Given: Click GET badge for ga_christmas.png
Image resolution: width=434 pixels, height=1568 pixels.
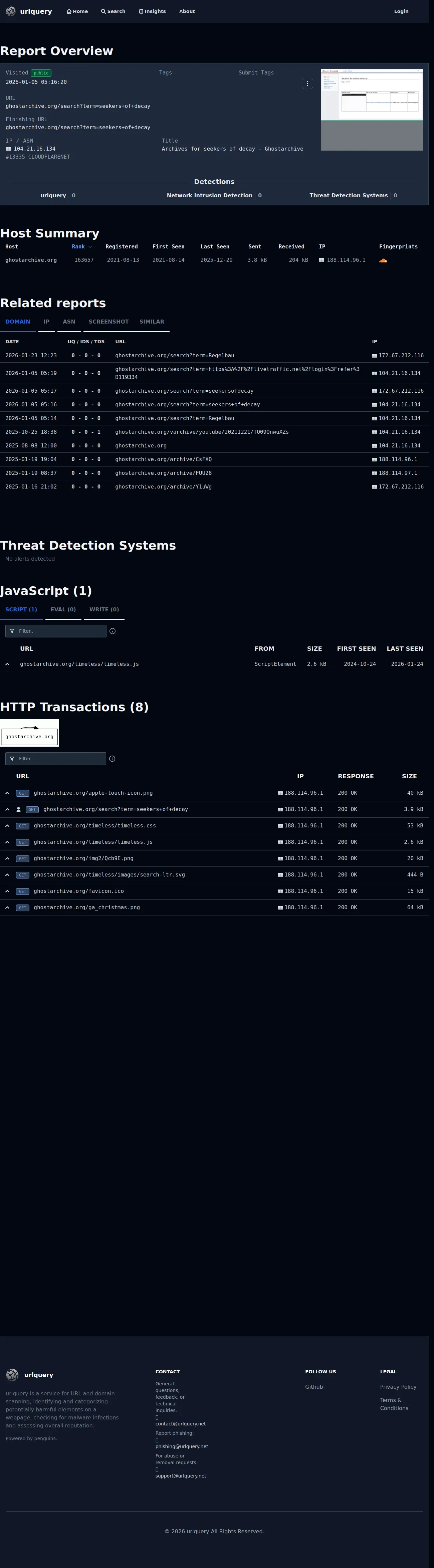Looking at the screenshot, I should [x=22, y=908].
